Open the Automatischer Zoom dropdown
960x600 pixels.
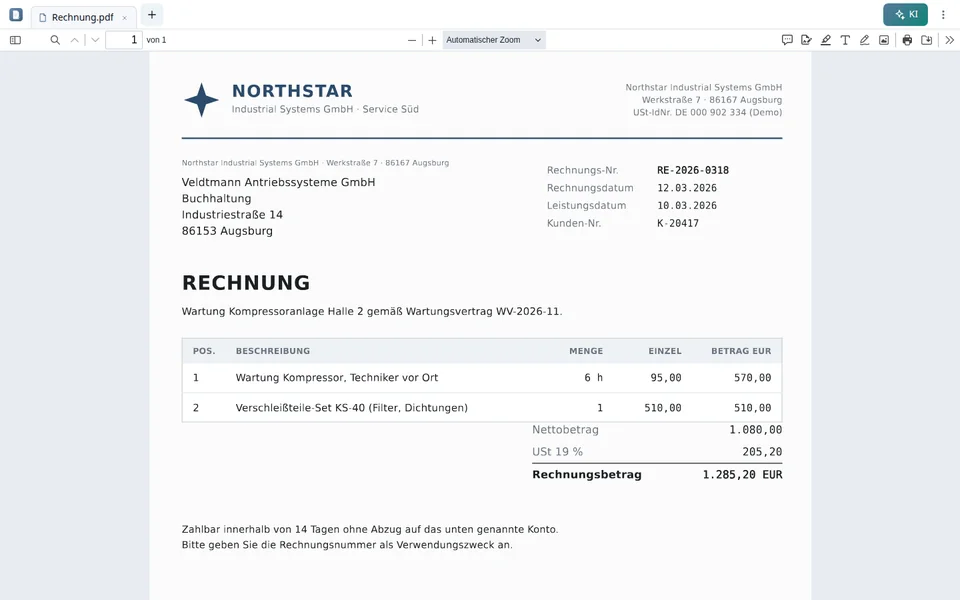click(493, 40)
